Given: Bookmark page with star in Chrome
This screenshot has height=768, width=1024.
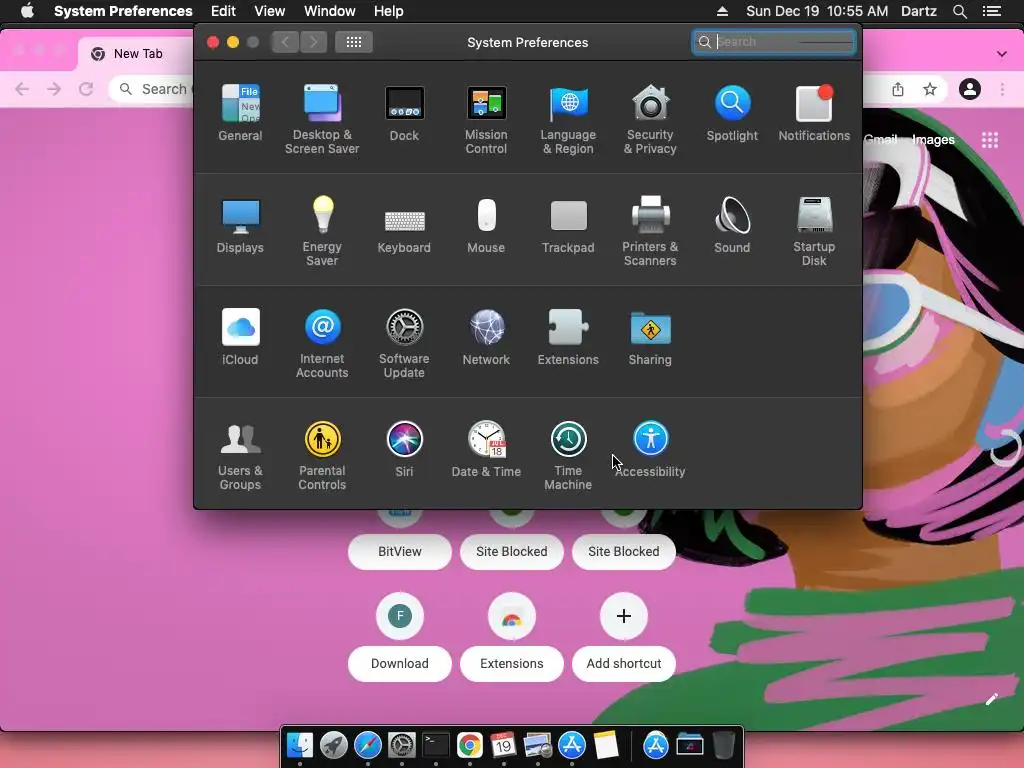Looking at the screenshot, I should pos(930,89).
